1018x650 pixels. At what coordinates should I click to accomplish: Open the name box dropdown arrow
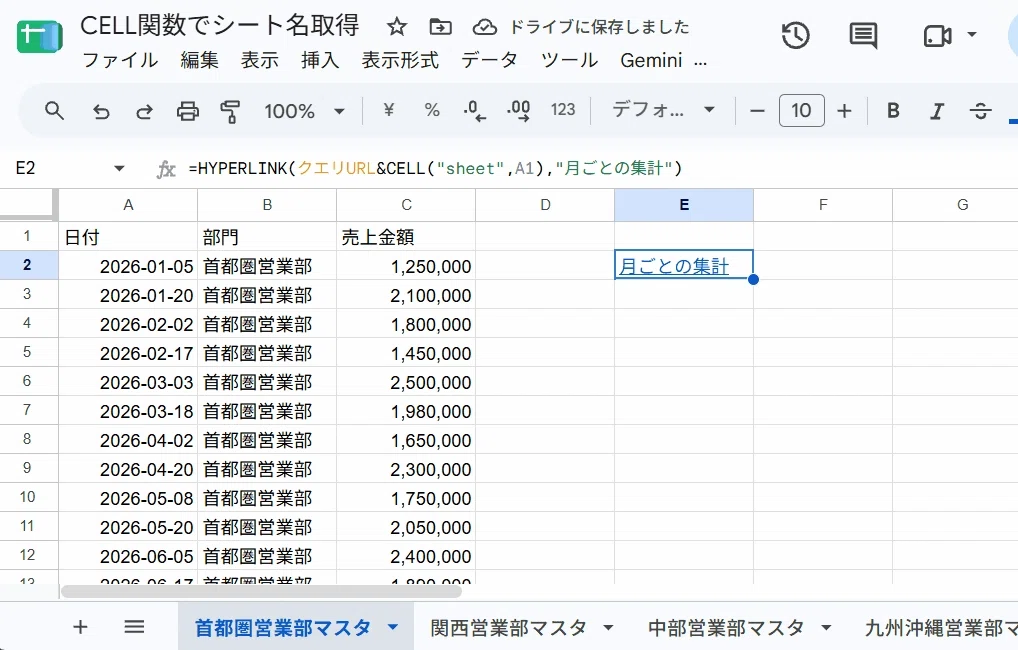coord(119,169)
